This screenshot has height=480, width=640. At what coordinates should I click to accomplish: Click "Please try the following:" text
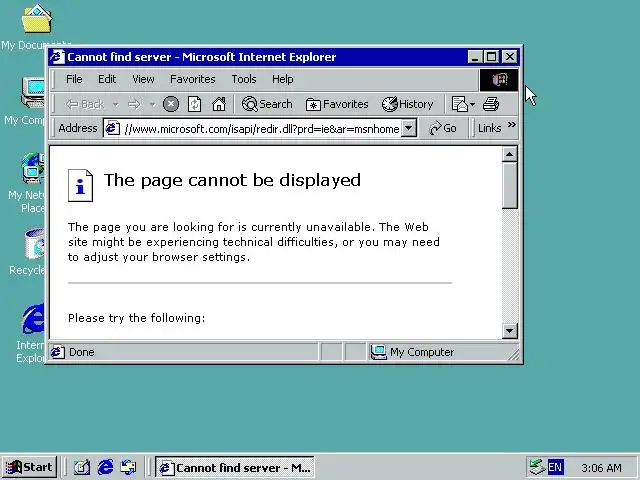136,318
